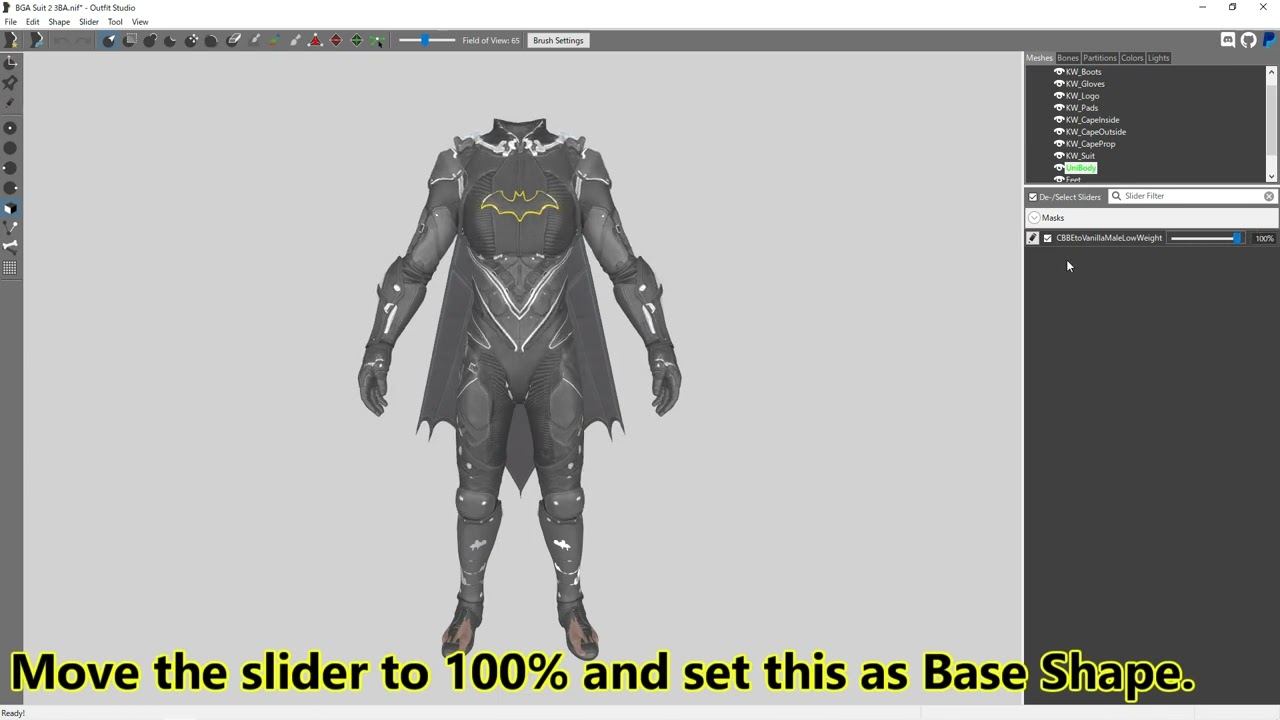Image resolution: width=1280 pixels, height=720 pixels.
Task: Switch to the Bones tab
Action: (x=1068, y=58)
